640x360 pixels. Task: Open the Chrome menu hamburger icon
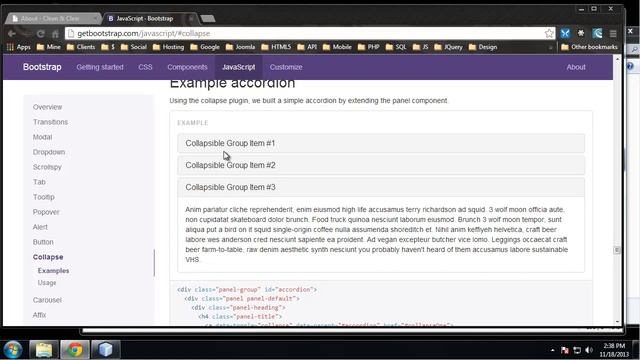click(x=613, y=33)
